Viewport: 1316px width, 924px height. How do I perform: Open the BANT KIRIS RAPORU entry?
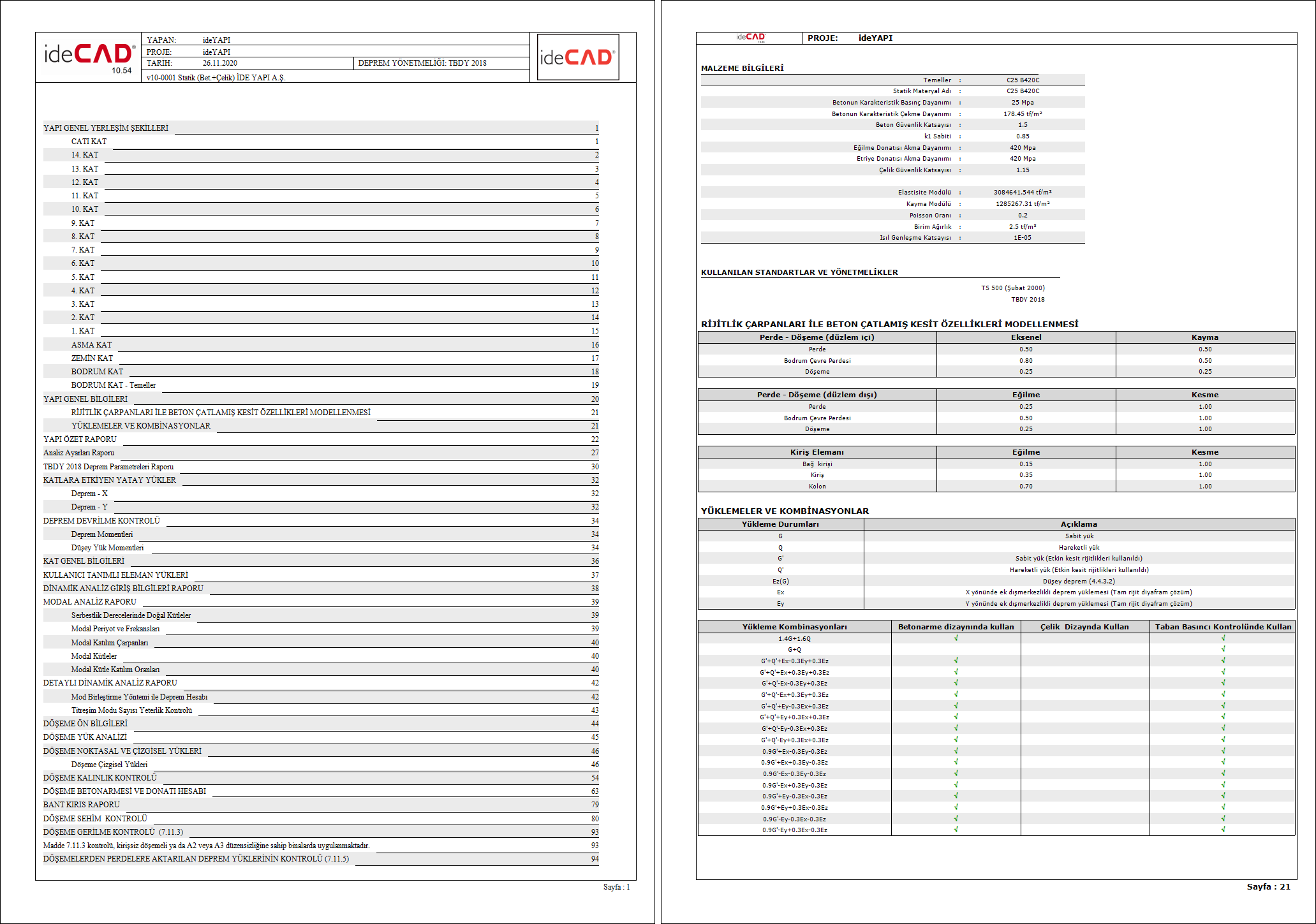click(82, 805)
